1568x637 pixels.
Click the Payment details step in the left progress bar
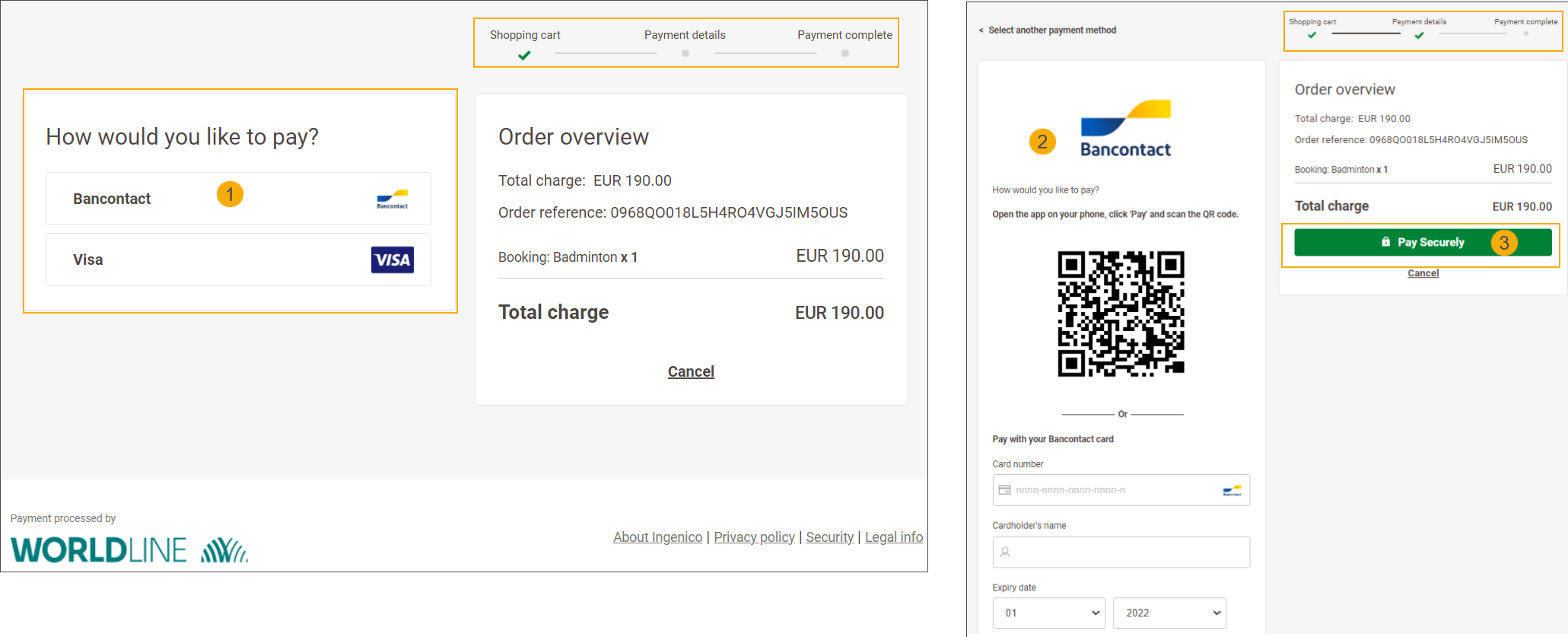pos(685,35)
